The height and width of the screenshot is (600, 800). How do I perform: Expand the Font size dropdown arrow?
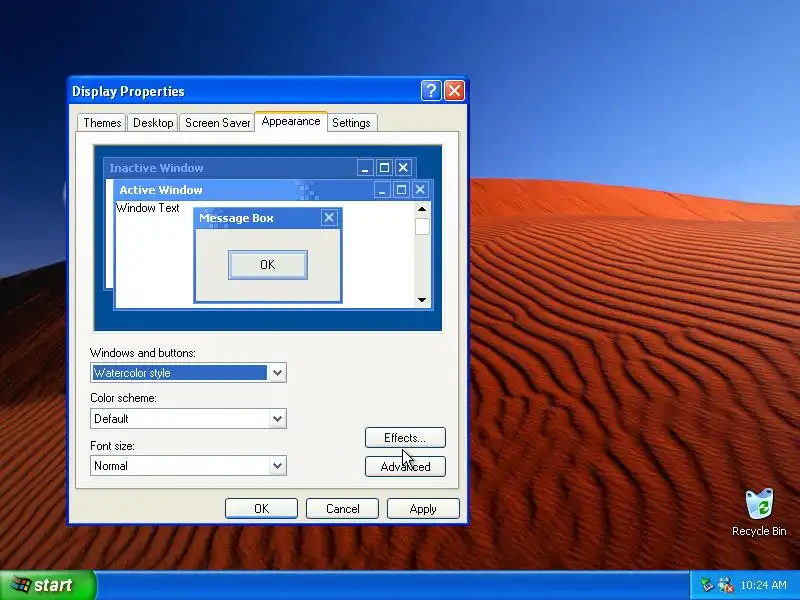pos(277,466)
